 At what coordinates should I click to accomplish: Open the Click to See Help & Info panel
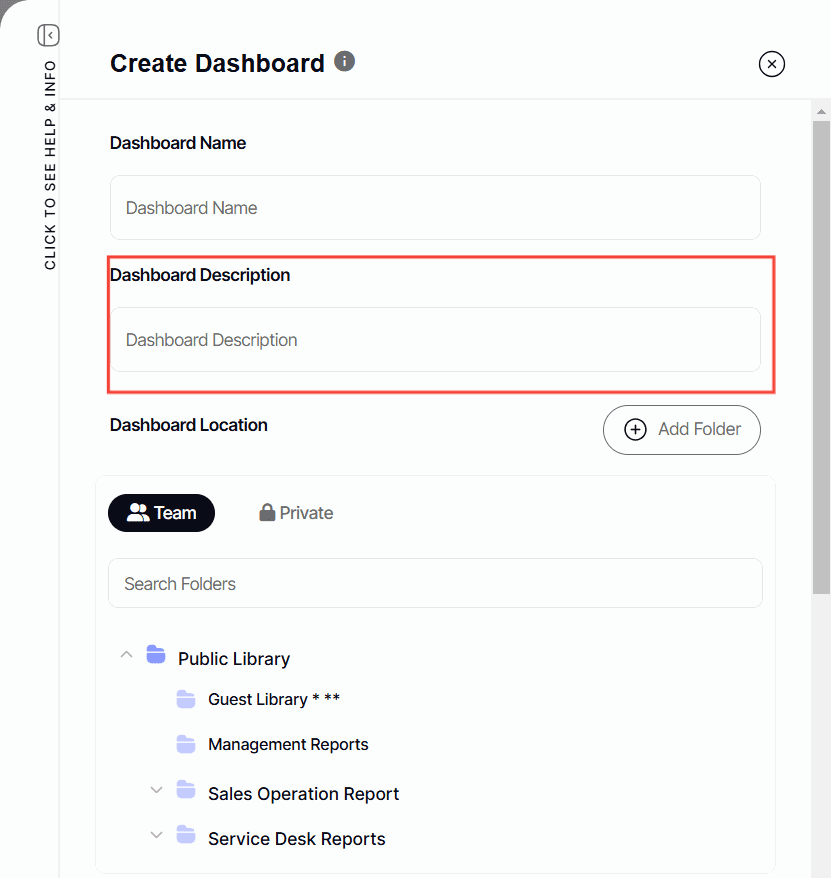(x=50, y=165)
